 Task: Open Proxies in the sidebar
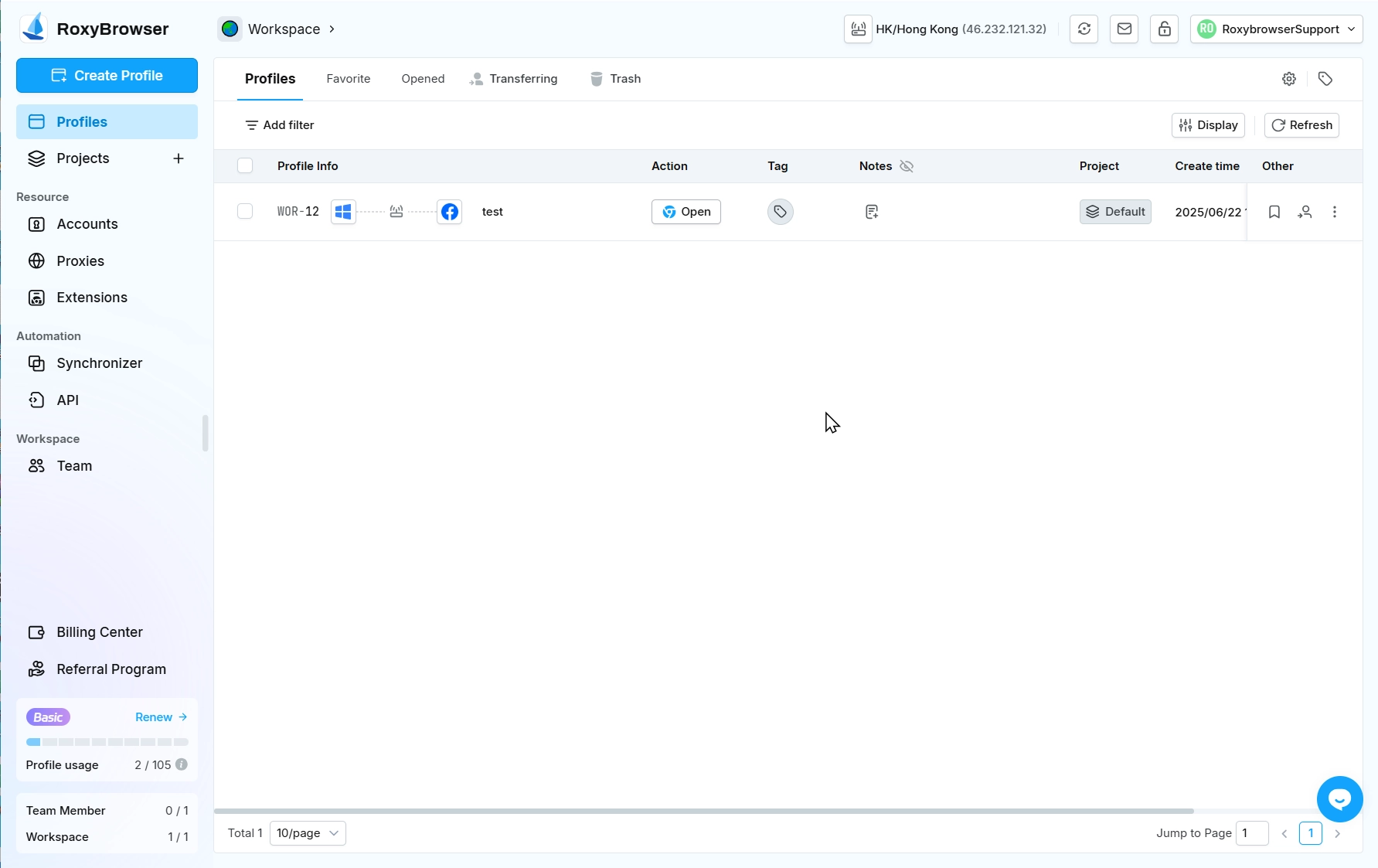click(x=80, y=261)
